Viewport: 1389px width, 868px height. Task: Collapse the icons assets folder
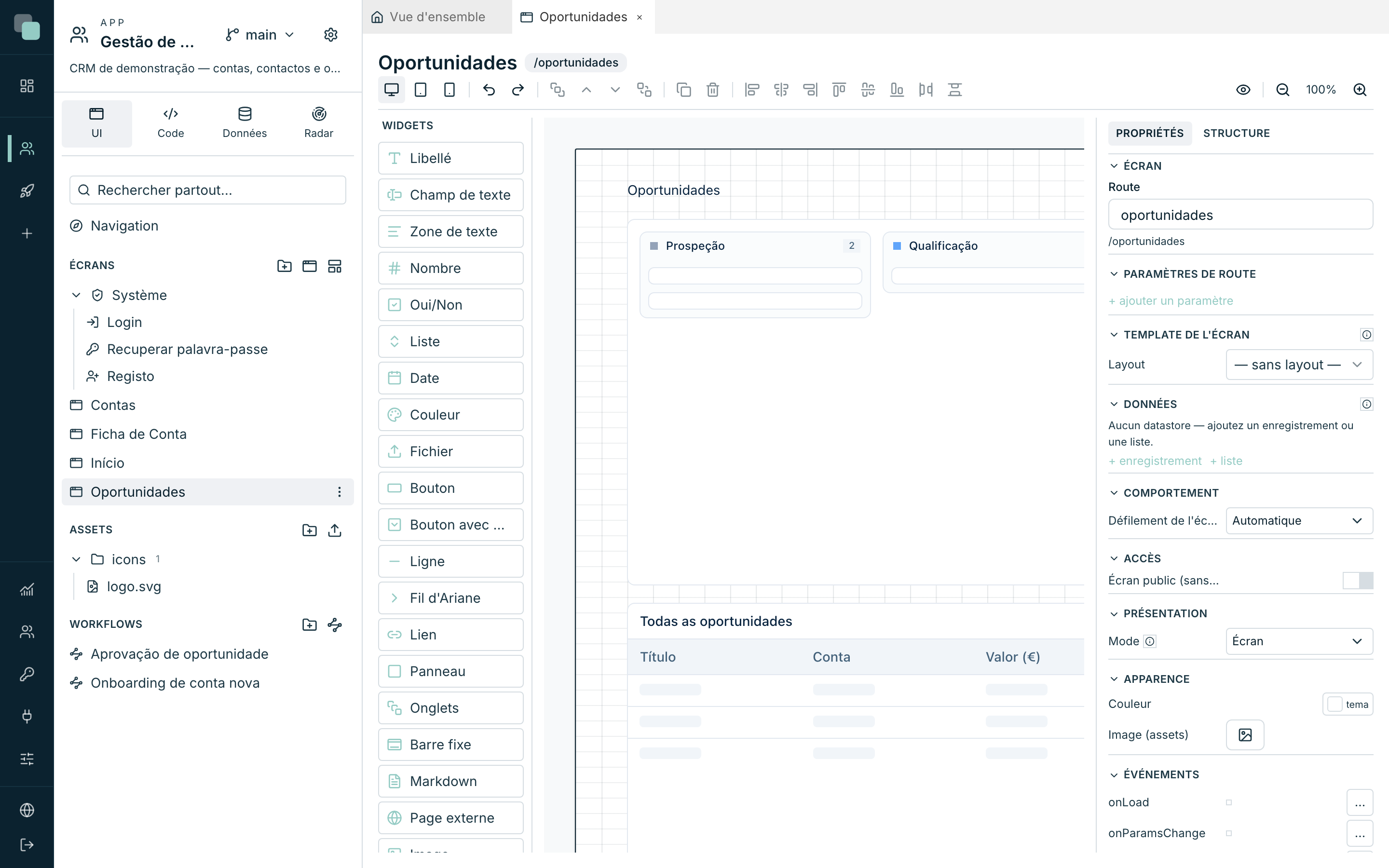76,559
